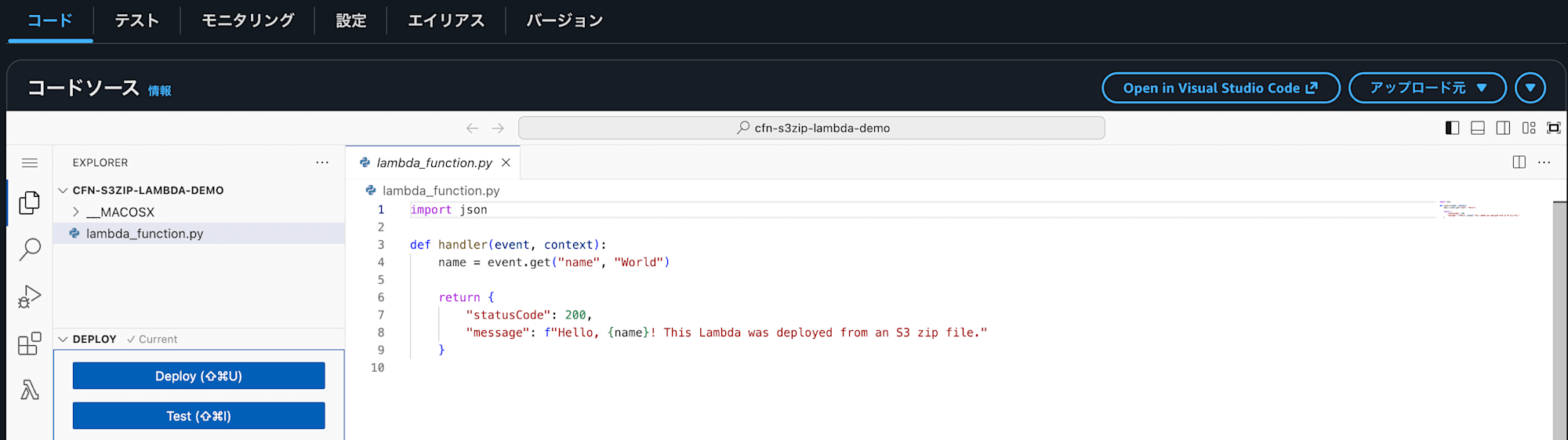Switch to the テスト tab
Image resolution: width=1568 pixels, height=440 pixels.
(137, 21)
